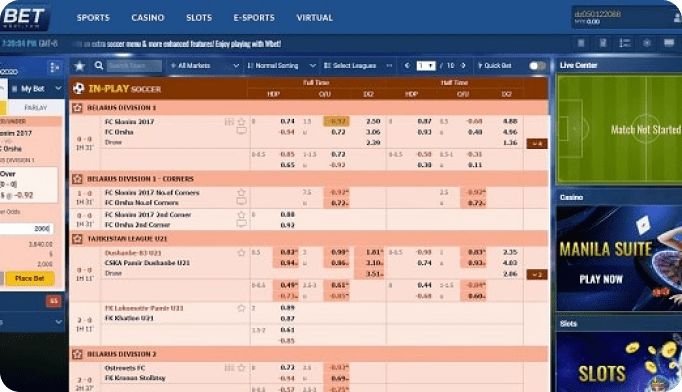Go to the SLOTS section
Image resolution: width=682 pixels, height=392 pixels.
(199, 18)
